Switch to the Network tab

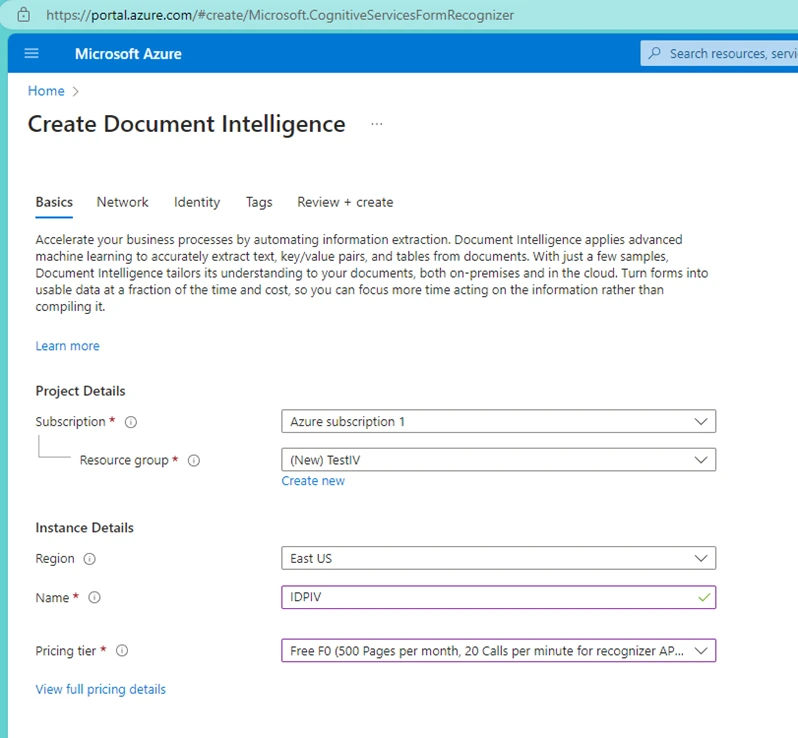[123, 202]
